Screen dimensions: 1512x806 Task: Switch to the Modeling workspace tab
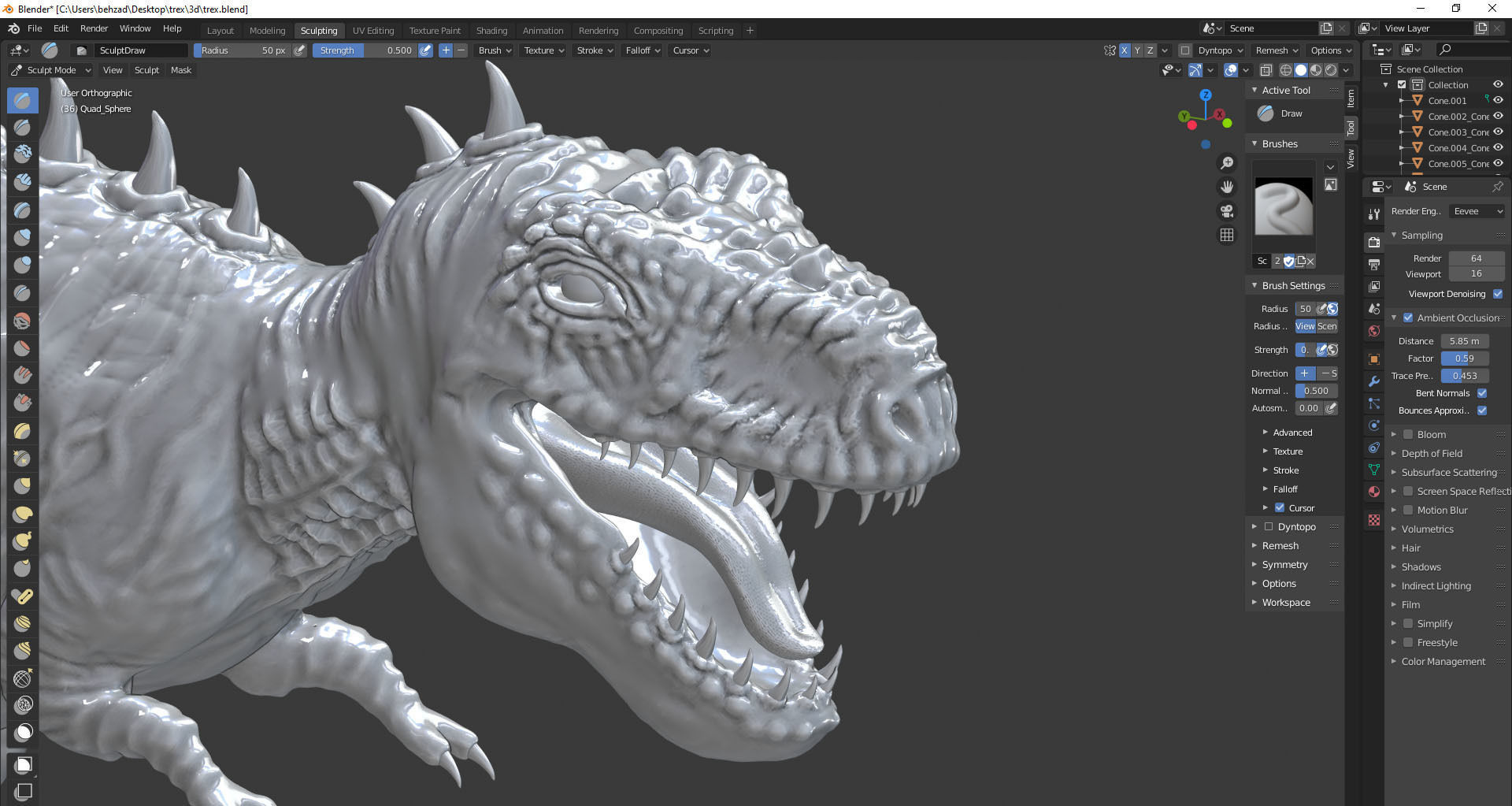pos(267,31)
